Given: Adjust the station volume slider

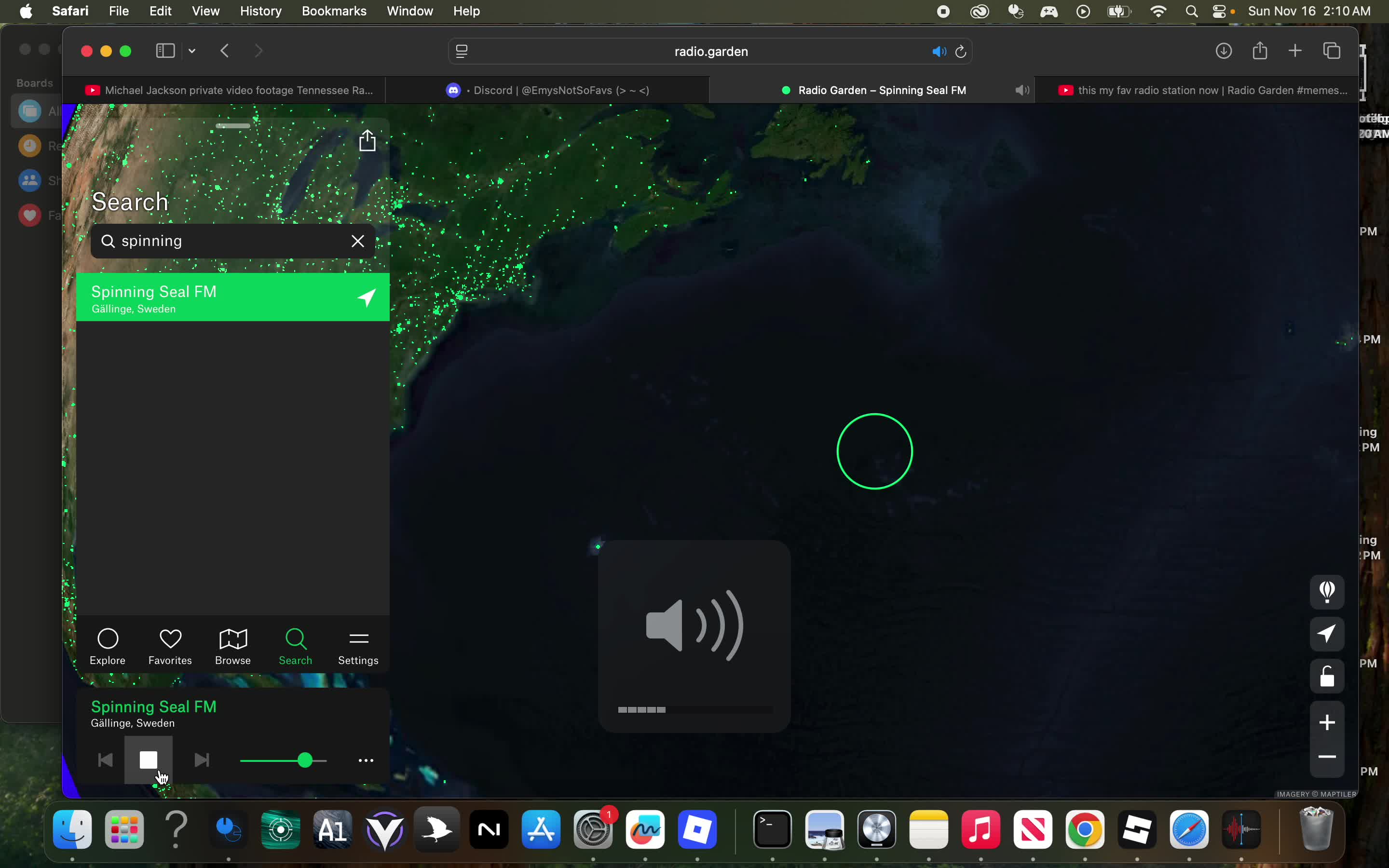Looking at the screenshot, I should click(x=305, y=760).
